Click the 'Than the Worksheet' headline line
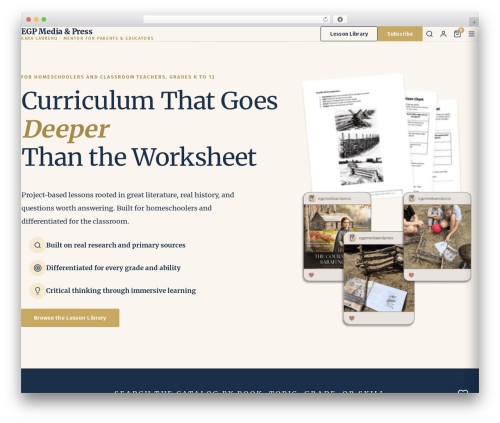This screenshot has width=500, height=423. [x=139, y=157]
